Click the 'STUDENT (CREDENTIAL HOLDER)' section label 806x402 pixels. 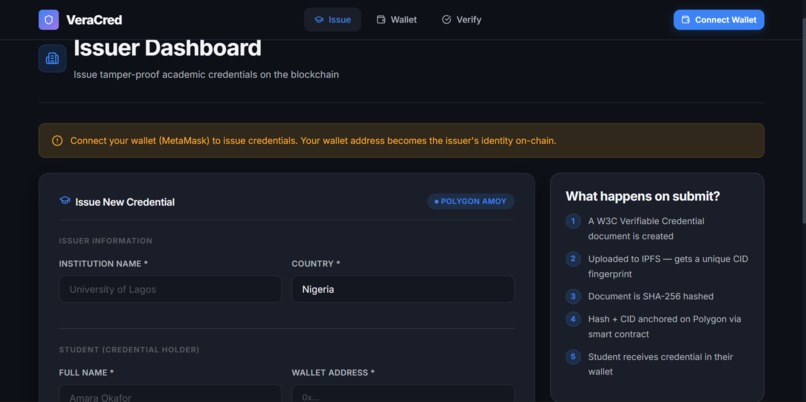pos(129,350)
